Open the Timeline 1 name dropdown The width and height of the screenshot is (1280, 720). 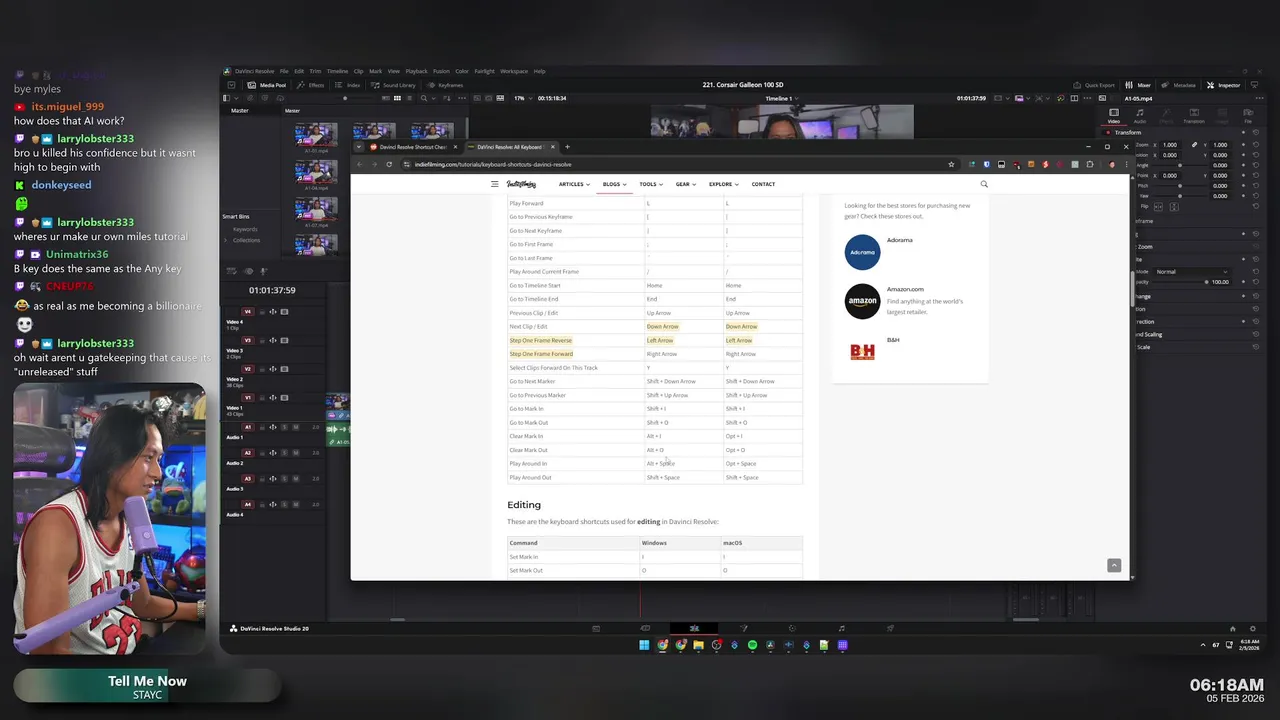[782, 98]
